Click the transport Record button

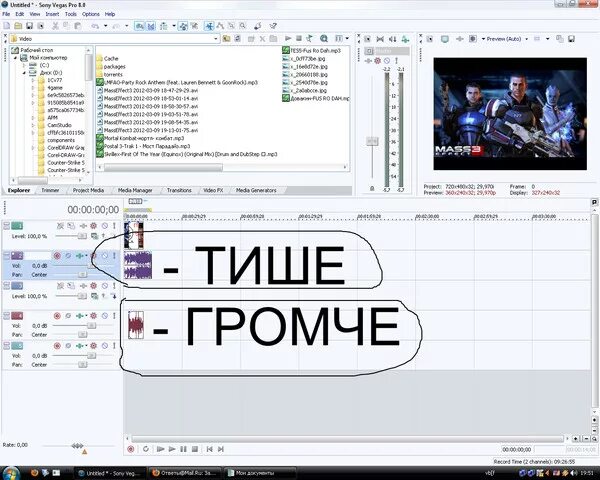[x=130, y=449]
